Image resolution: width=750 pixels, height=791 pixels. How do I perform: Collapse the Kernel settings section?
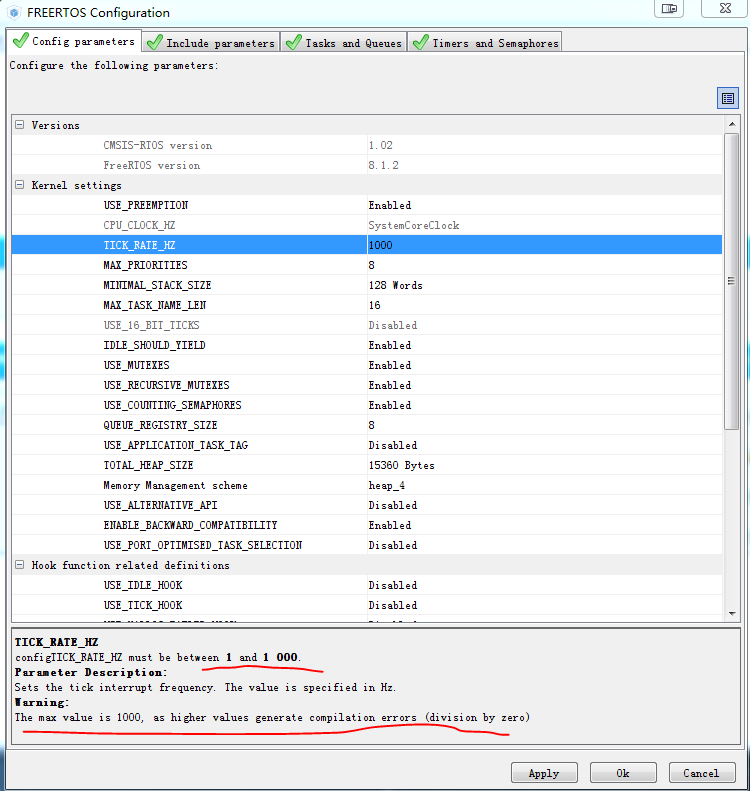(19, 185)
